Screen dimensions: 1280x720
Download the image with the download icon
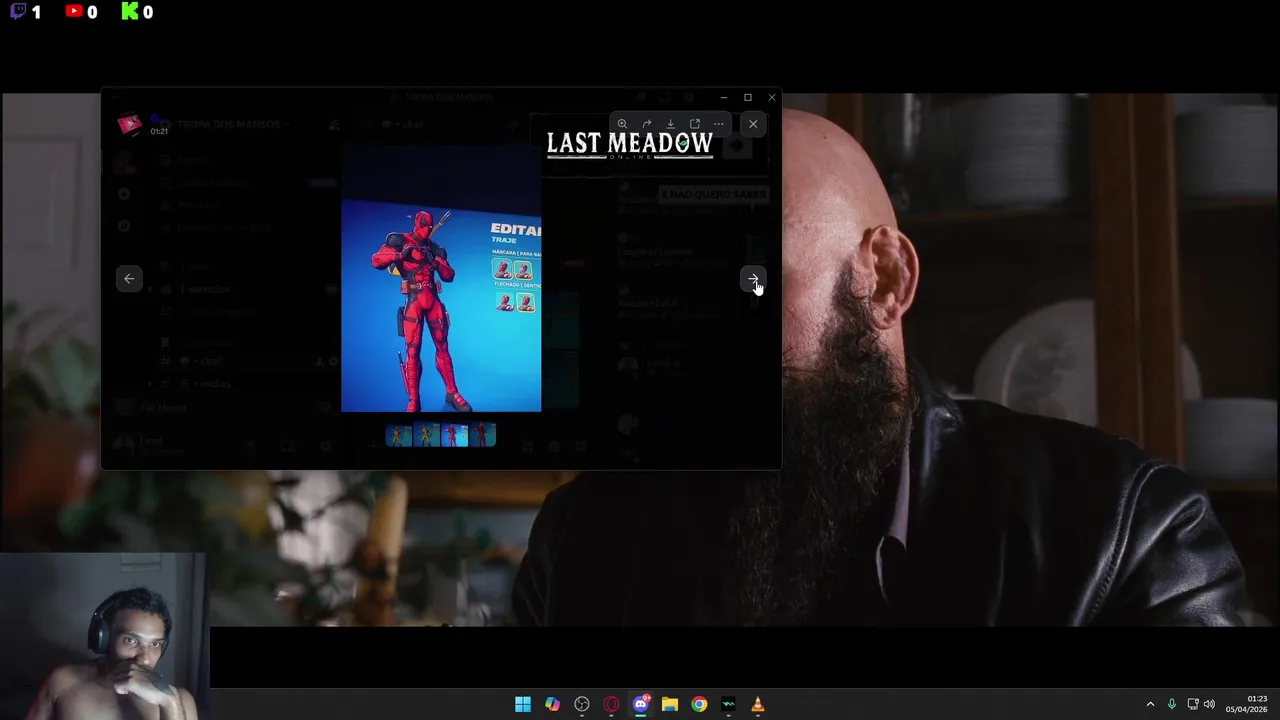click(670, 124)
